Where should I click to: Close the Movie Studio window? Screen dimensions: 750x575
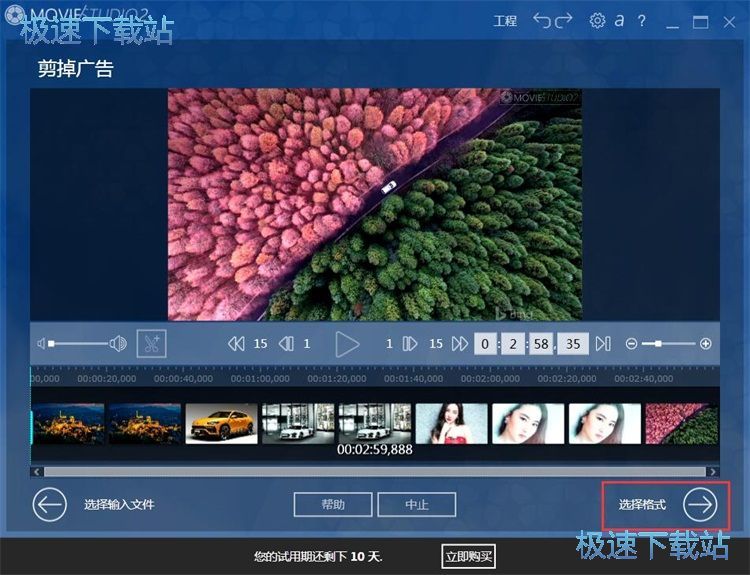point(729,22)
